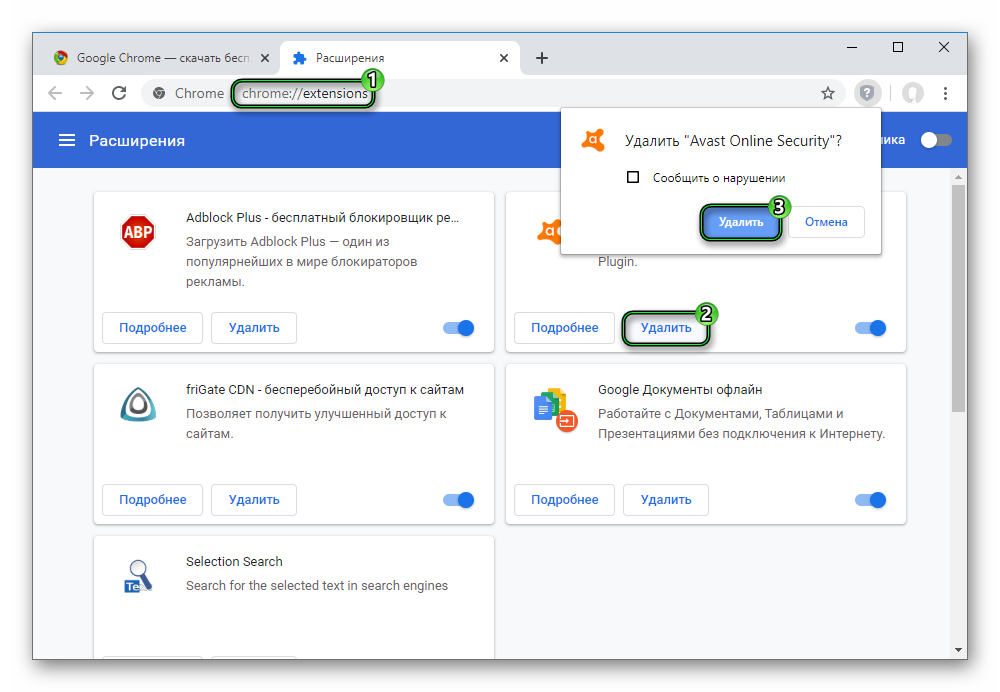Click Удалить on the Avast extension card

666,328
